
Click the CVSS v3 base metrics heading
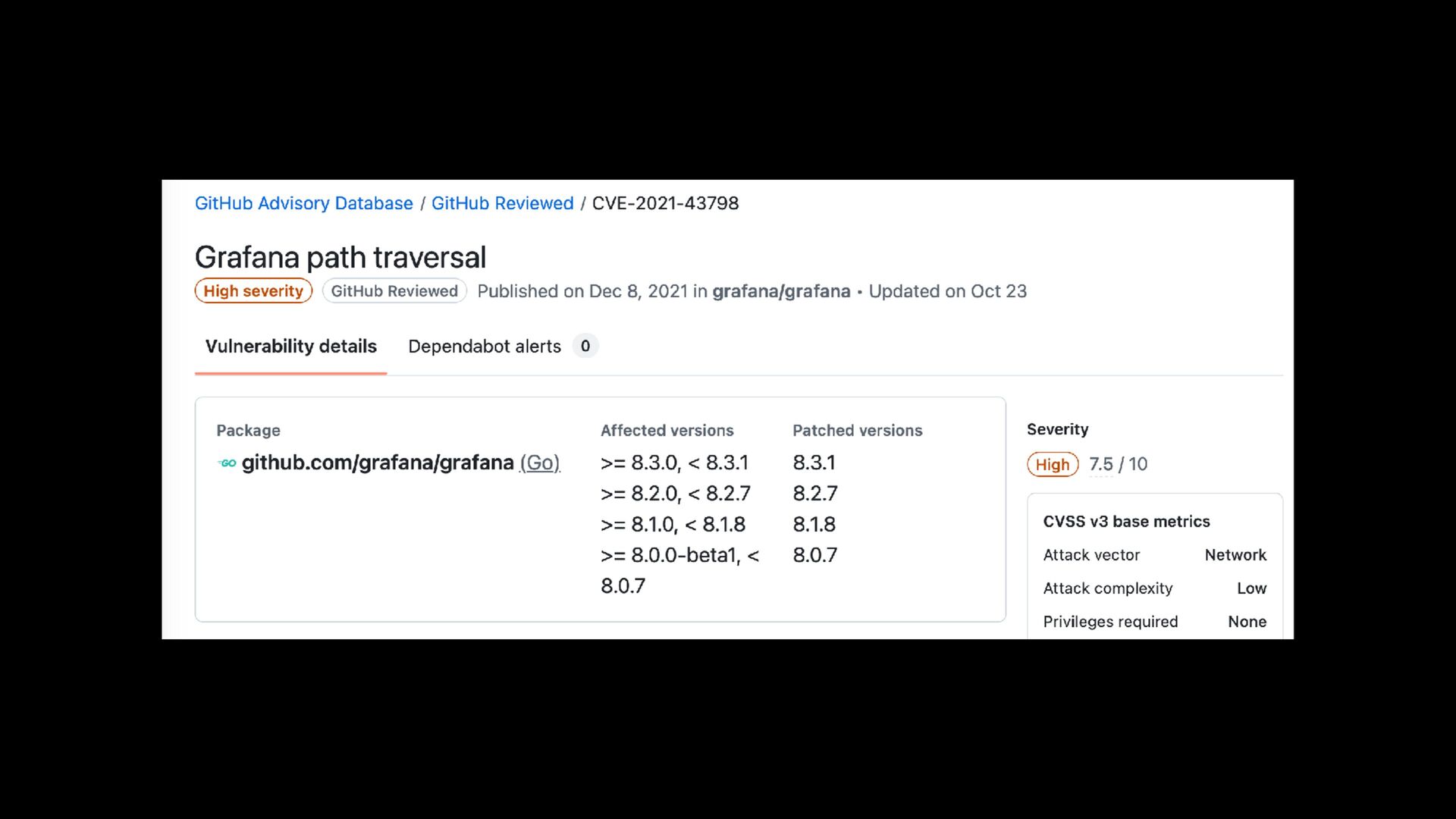pyautogui.click(x=1126, y=522)
